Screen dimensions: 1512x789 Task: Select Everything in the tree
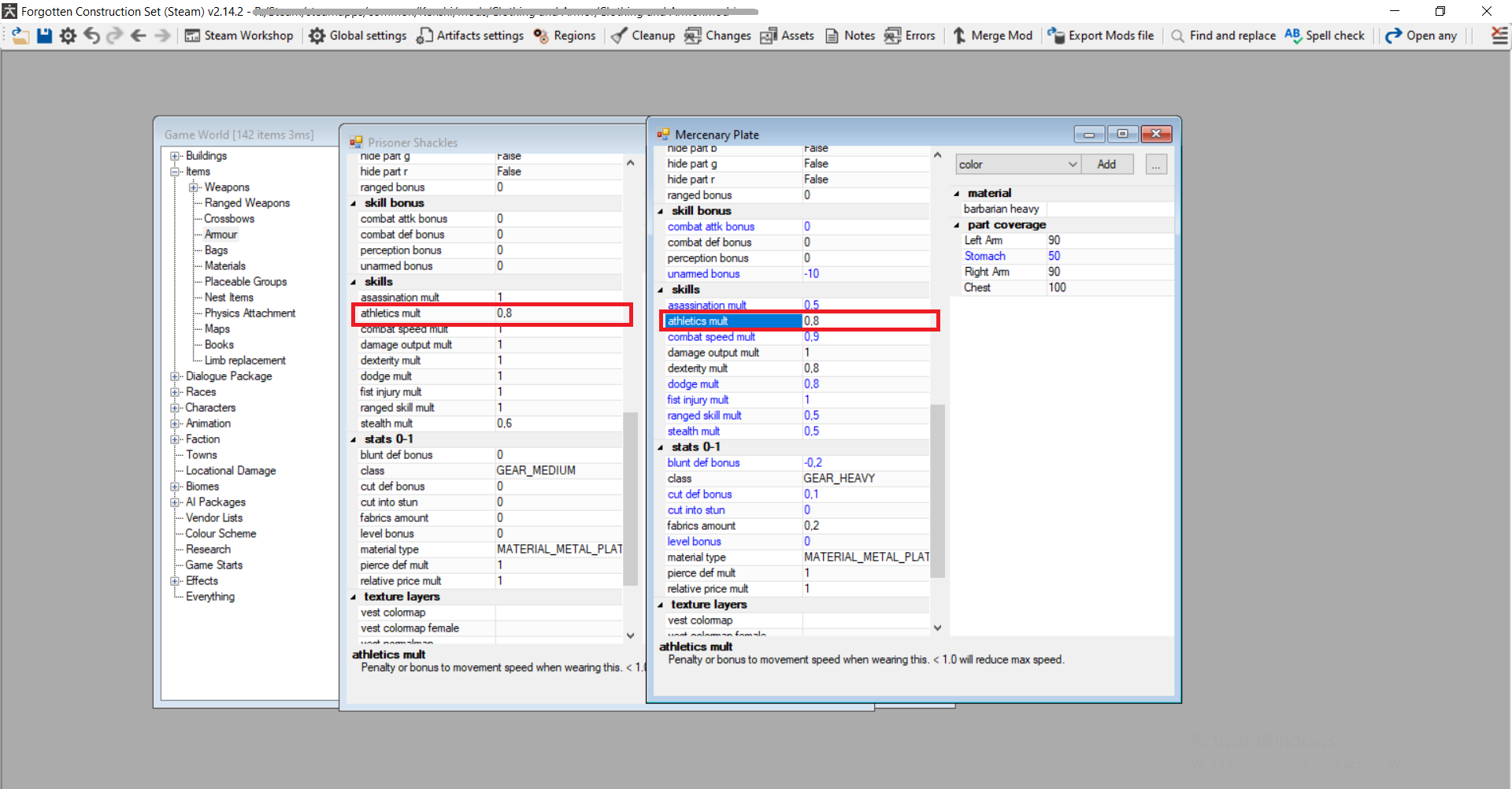point(210,597)
